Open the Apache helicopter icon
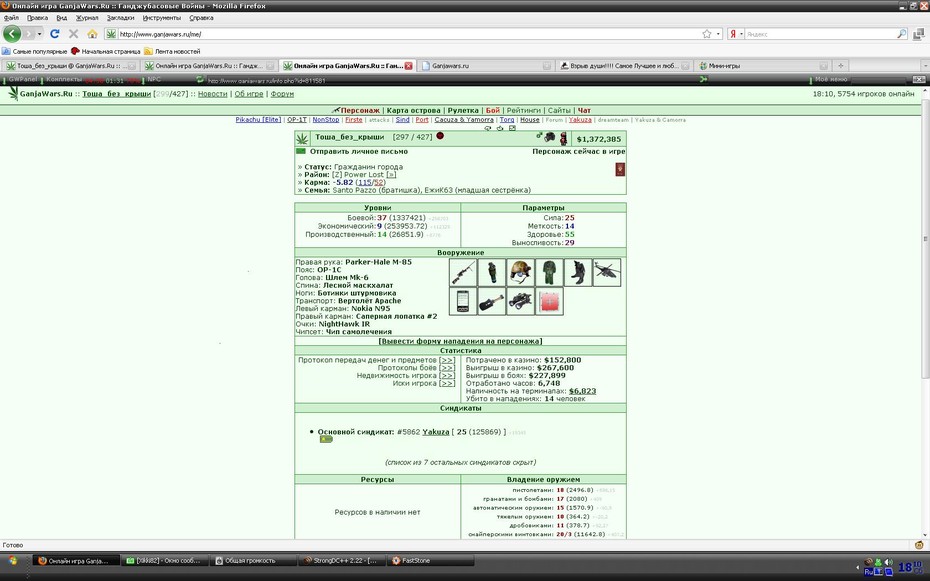 (x=607, y=273)
